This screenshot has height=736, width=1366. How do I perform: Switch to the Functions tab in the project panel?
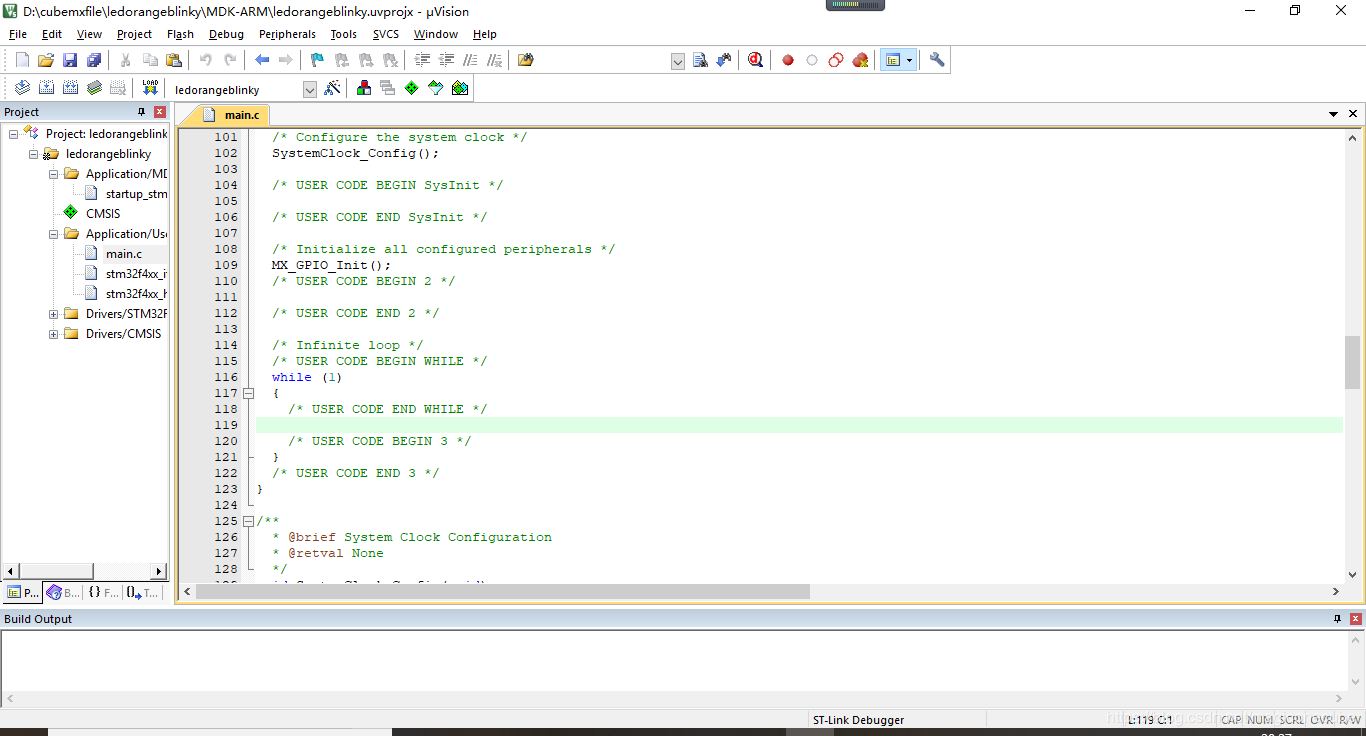(x=103, y=592)
